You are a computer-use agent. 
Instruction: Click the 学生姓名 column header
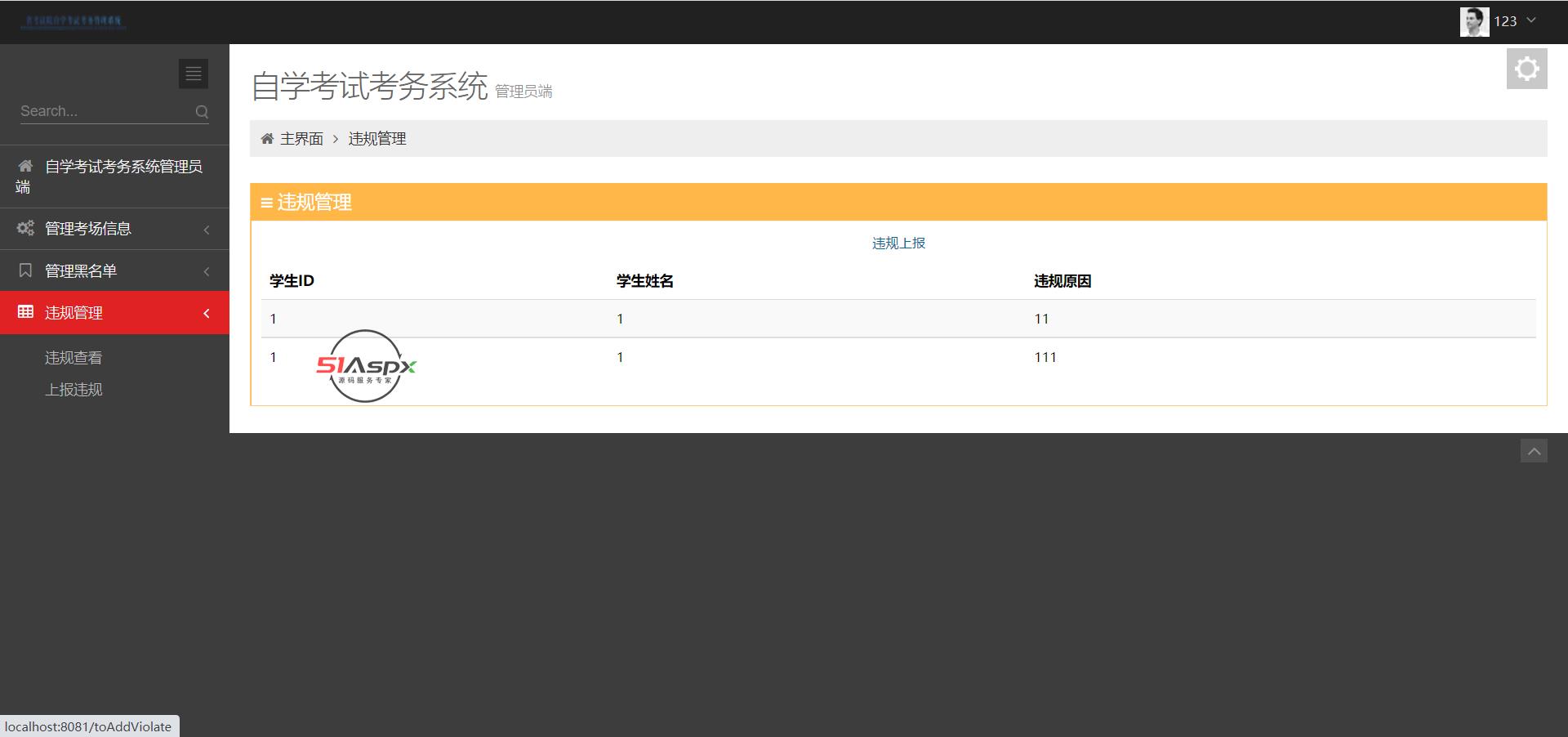tap(645, 281)
